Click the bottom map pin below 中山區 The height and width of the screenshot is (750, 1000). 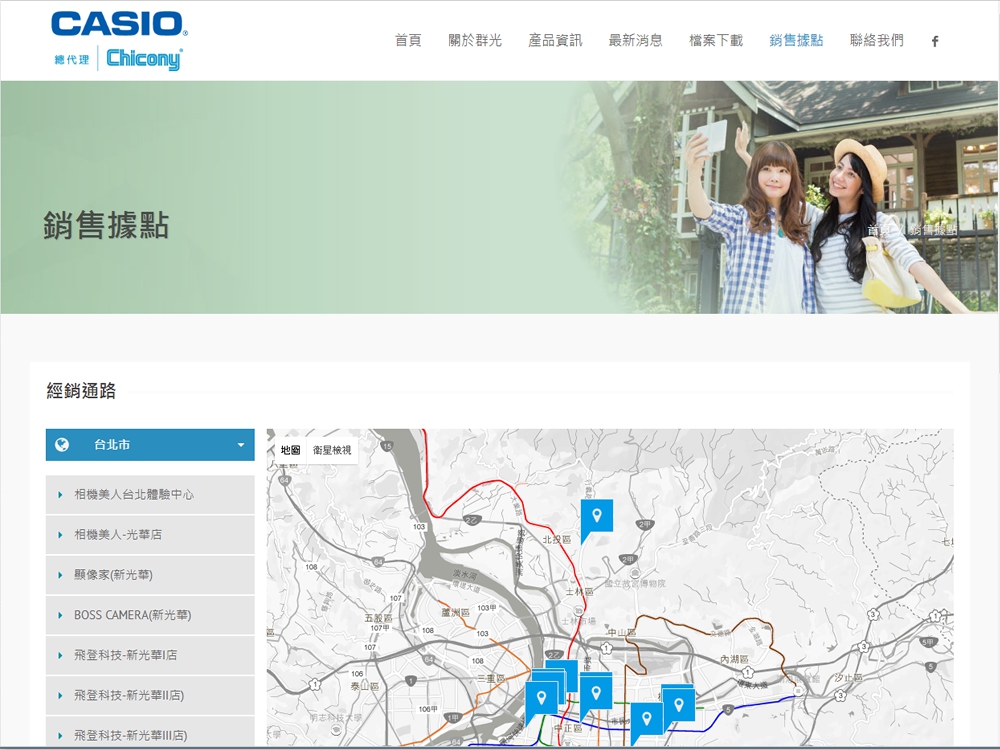pyautogui.click(x=647, y=719)
